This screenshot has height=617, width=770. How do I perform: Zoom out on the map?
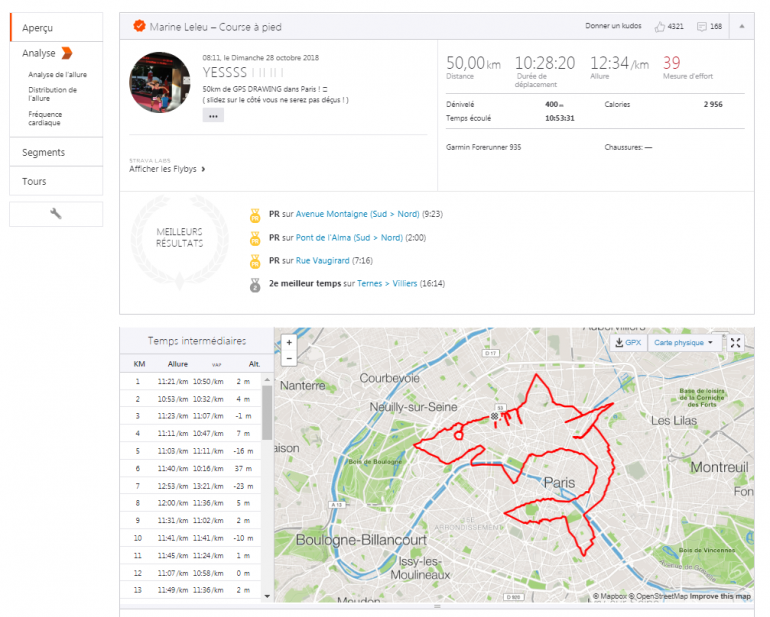(x=289, y=357)
